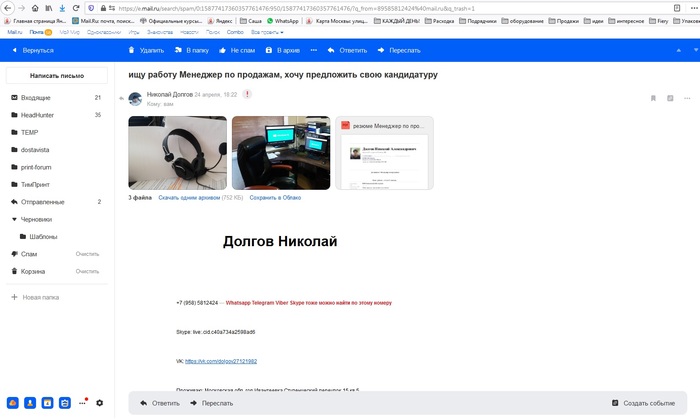Click Ответить in the bottom reply bar
The width and height of the screenshot is (700, 419).
pos(160,403)
